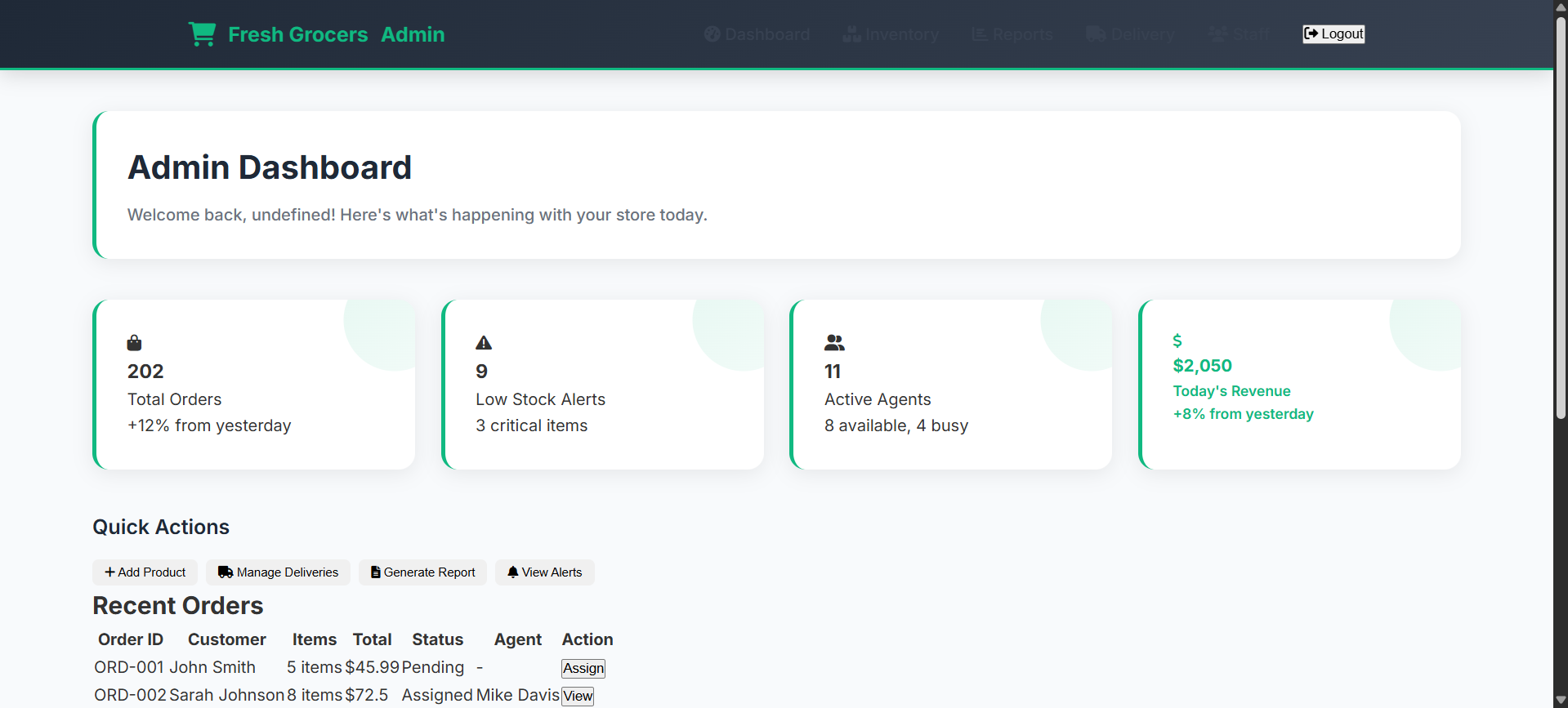Open the Inventory nav item
The height and width of the screenshot is (708, 1568).
point(891,34)
